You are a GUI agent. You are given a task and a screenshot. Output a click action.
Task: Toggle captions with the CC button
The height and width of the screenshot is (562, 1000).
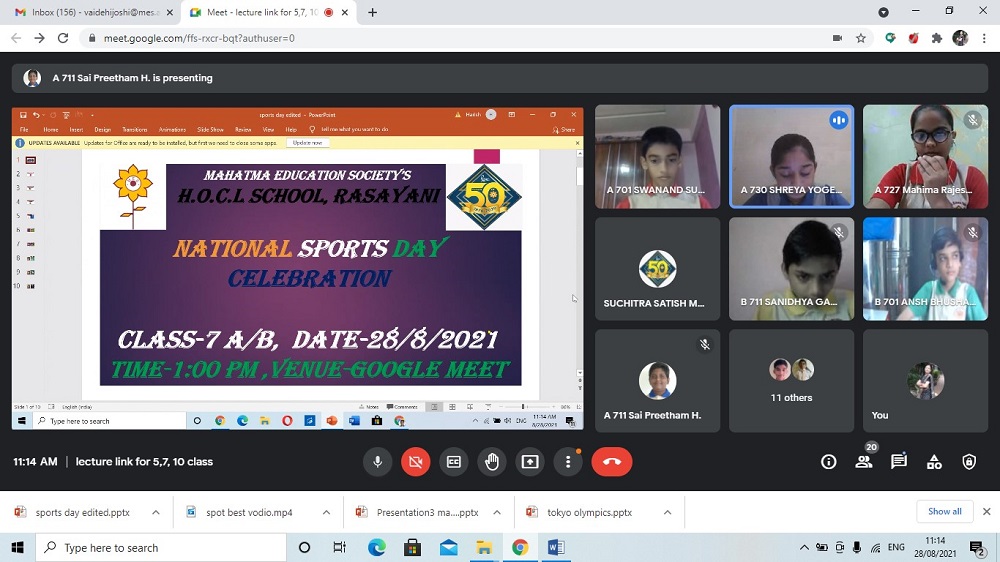point(454,462)
